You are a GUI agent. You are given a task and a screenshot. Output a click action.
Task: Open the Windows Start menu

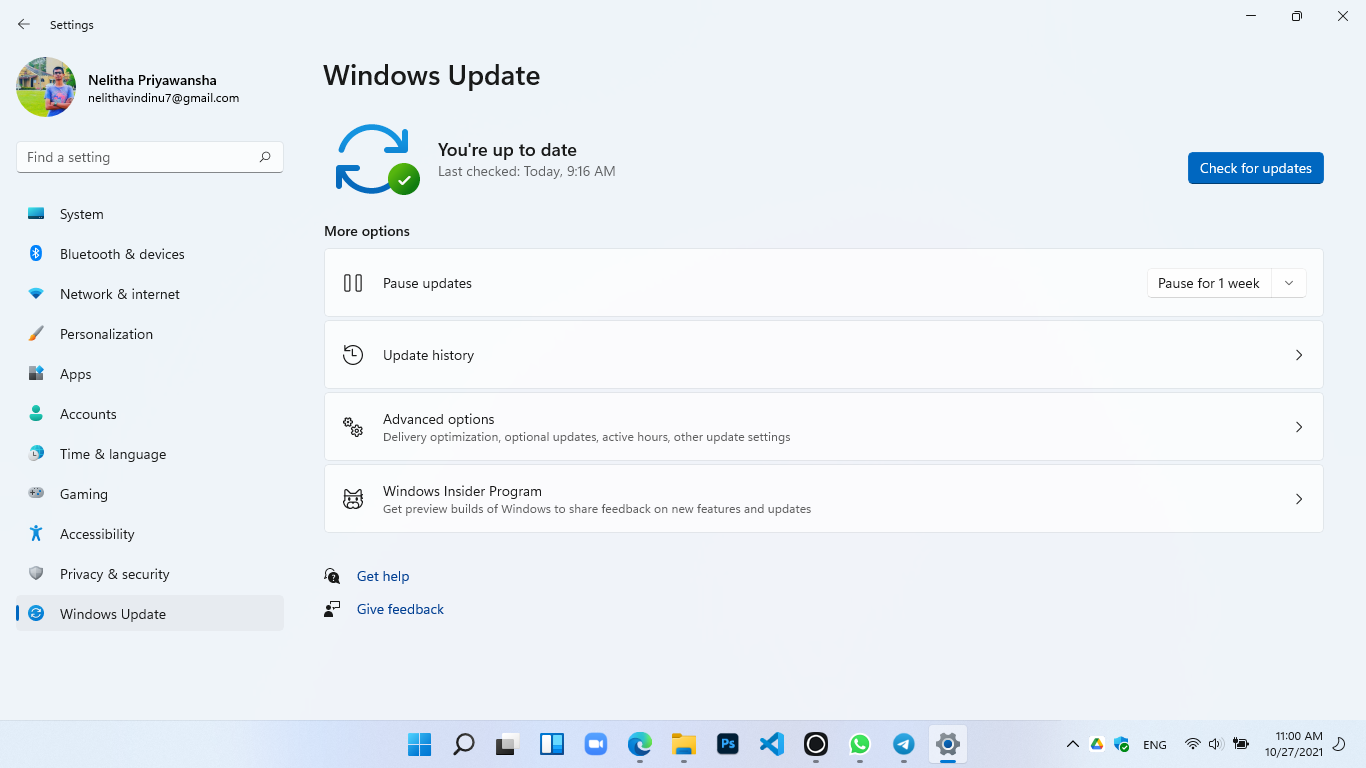(420, 744)
